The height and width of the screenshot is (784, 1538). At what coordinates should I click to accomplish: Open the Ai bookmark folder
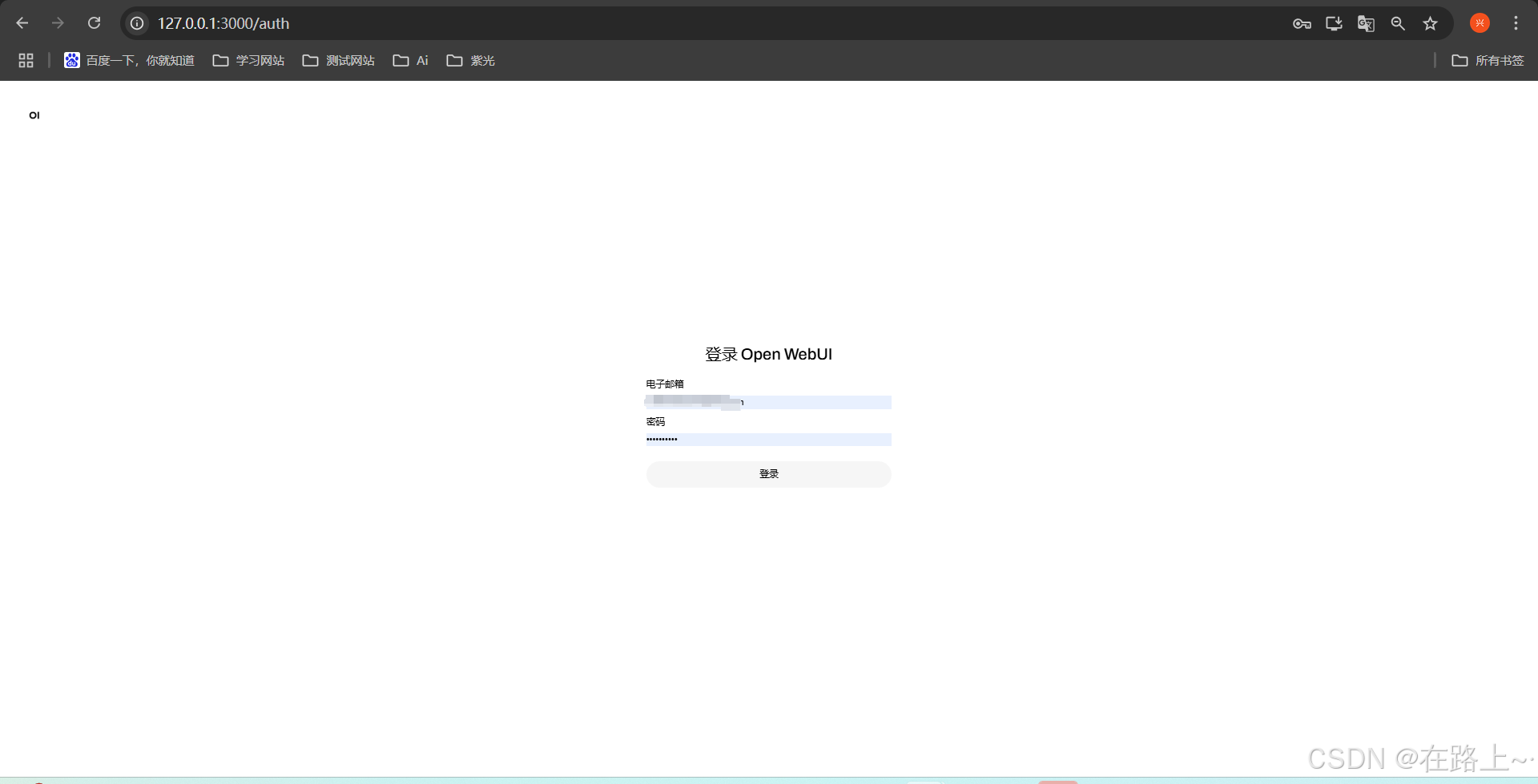point(411,61)
